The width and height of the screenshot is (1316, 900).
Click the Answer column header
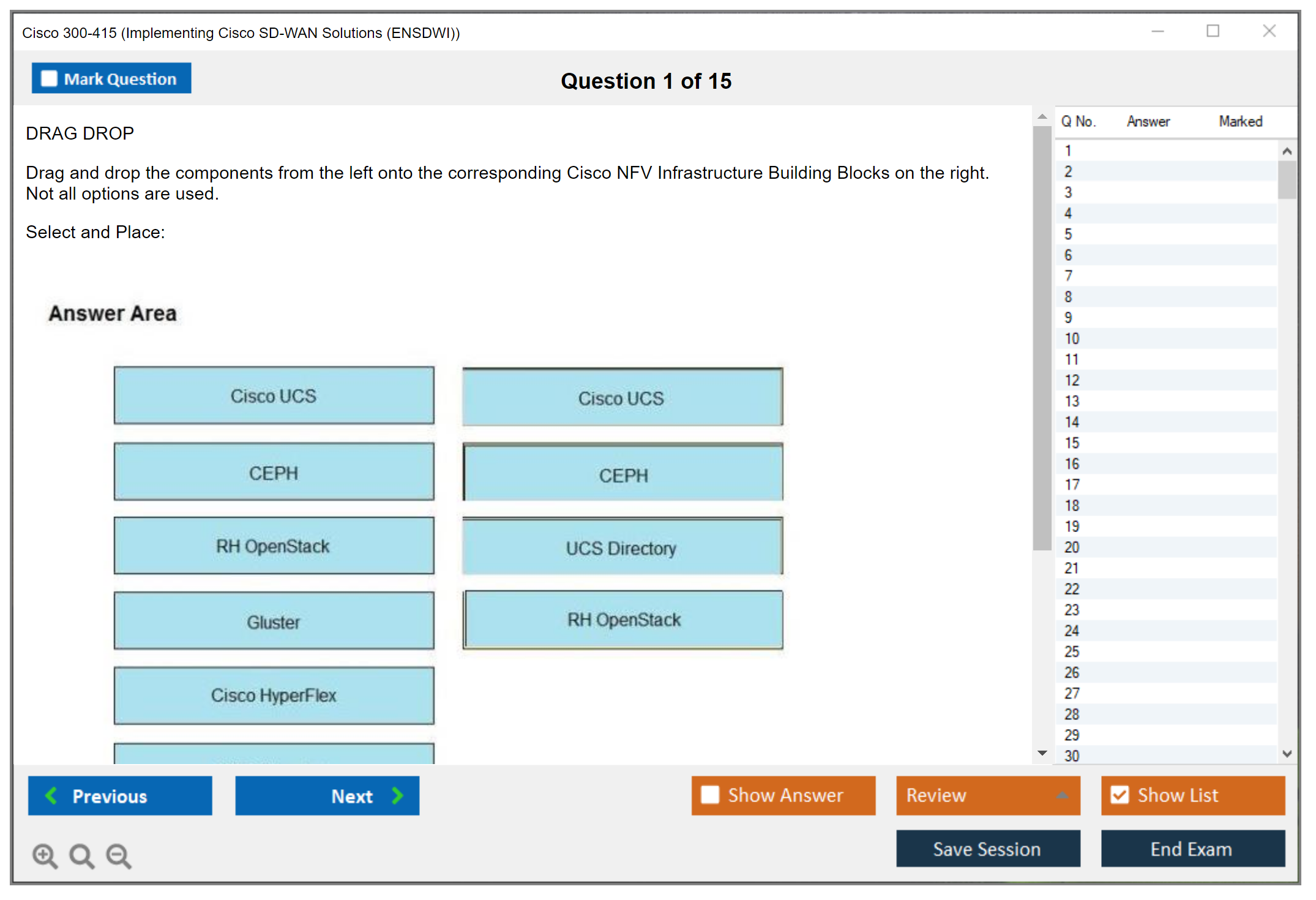pos(1148,122)
